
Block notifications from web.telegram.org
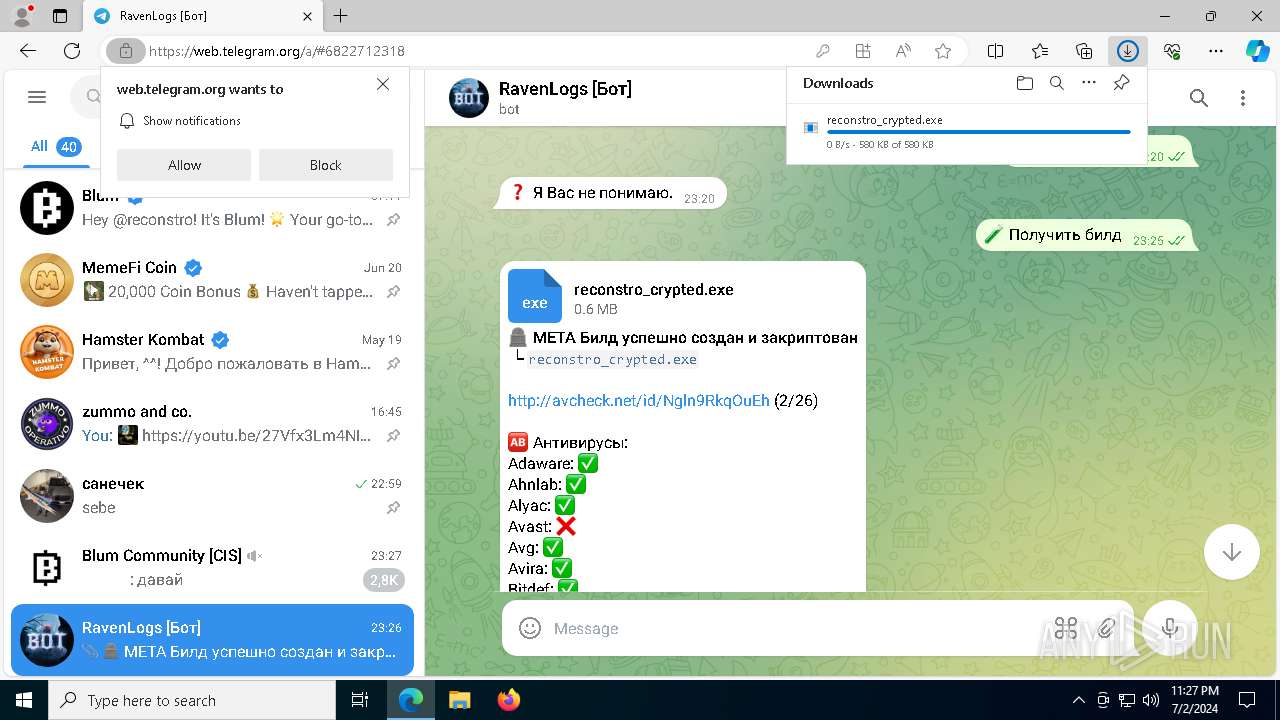coord(325,165)
